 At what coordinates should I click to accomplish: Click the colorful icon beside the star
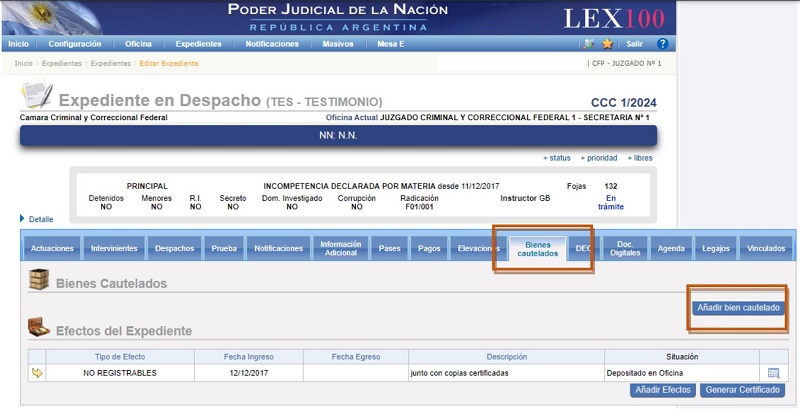click(x=589, y=44)
